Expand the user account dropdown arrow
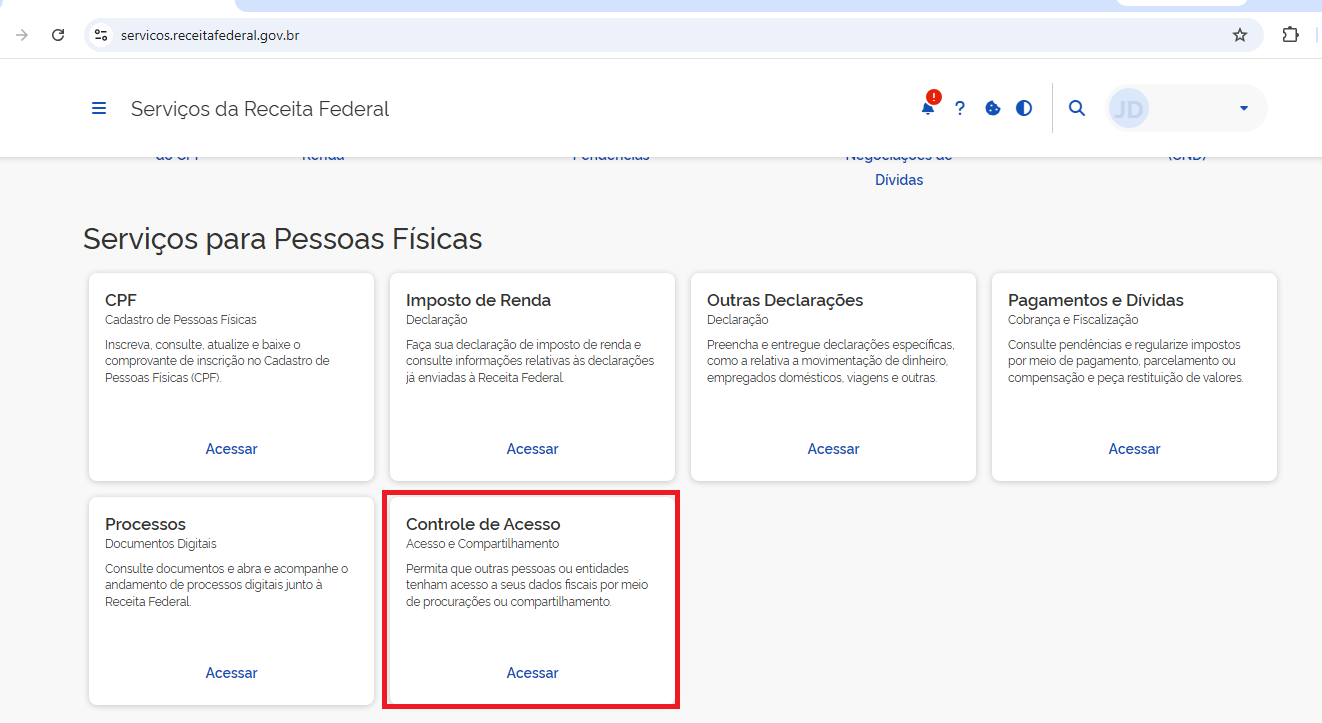The height and width of the screenshot is (723, 1322). tap(1244, 108)
